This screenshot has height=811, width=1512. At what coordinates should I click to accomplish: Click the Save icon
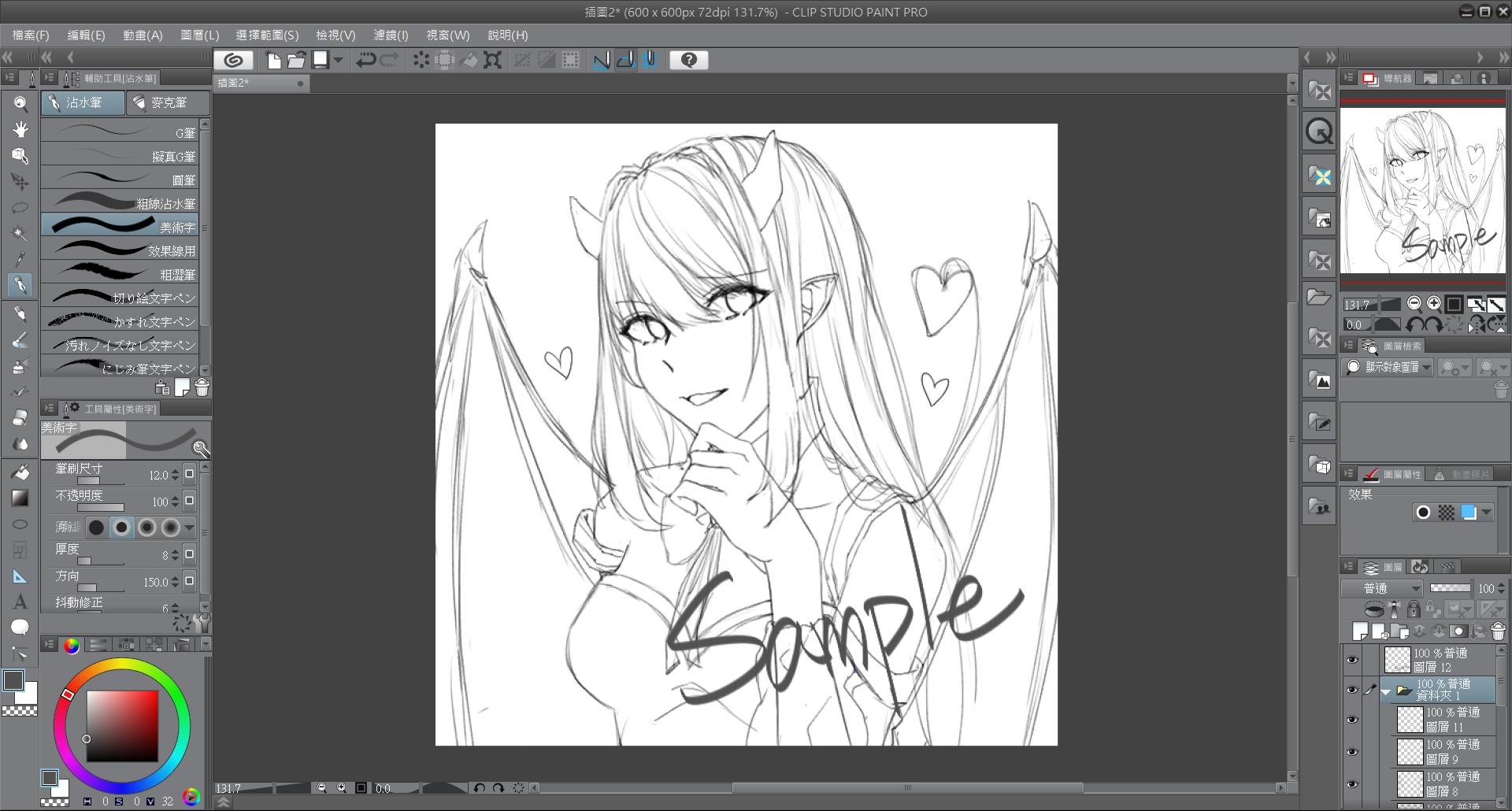tap(321, 60)
